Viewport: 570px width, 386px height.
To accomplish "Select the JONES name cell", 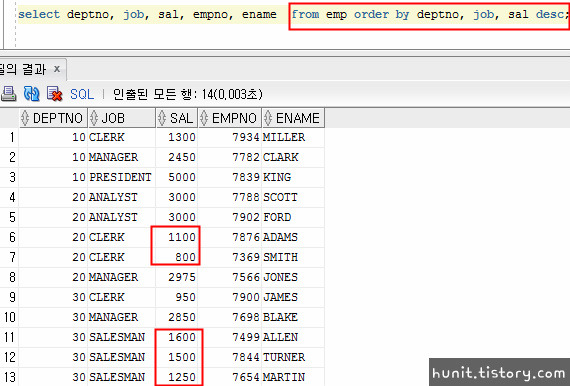I will 293,277.
